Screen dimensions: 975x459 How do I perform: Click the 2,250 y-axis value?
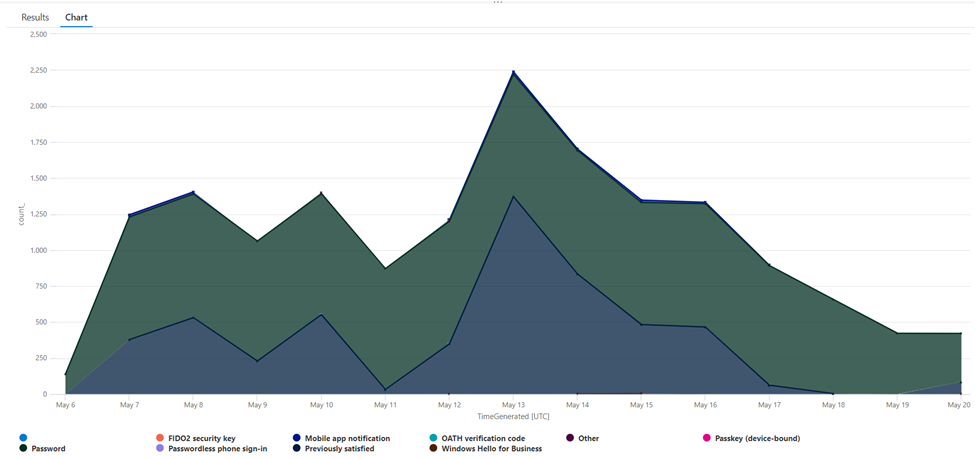38,70
